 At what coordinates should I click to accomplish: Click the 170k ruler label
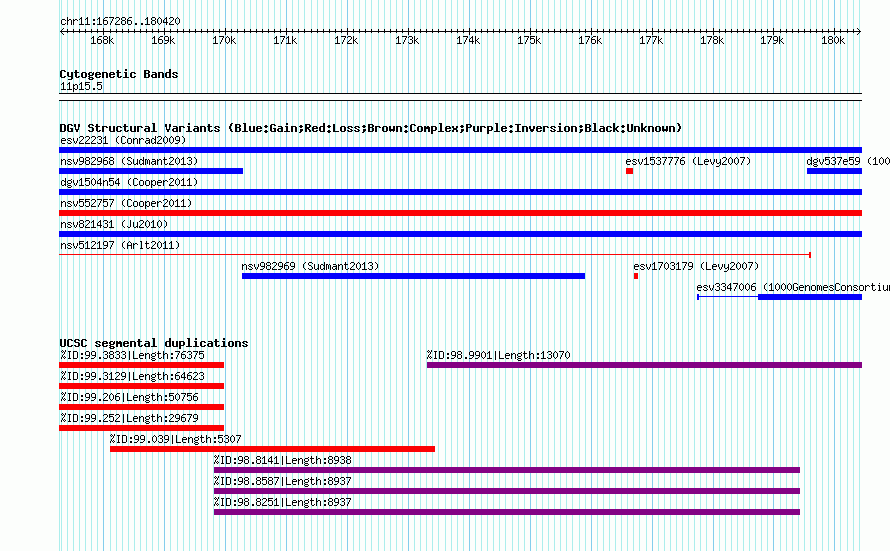point(224,40)
